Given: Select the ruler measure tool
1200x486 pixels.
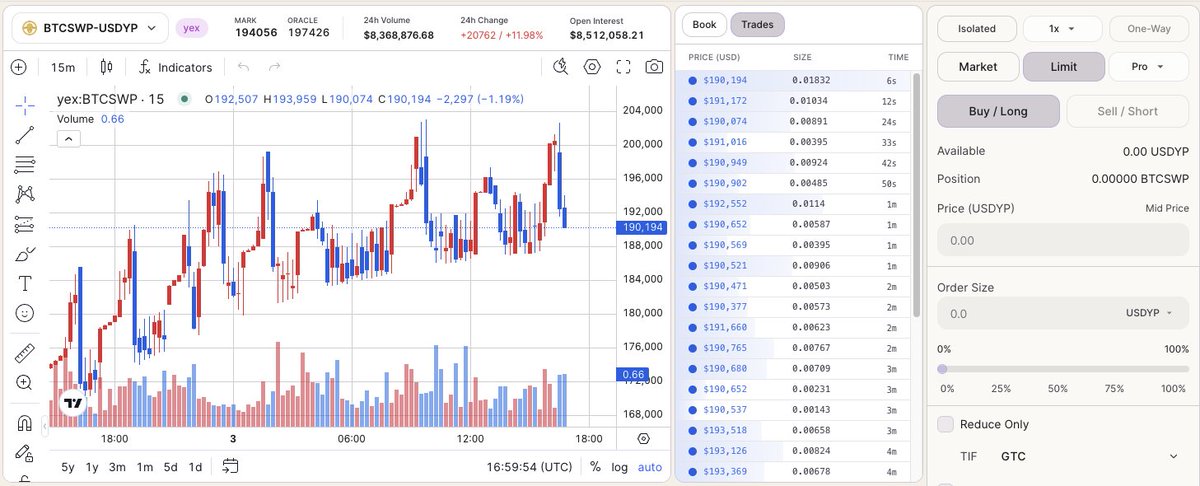Looking at the screenshot, I should click(x=25, y=353).
